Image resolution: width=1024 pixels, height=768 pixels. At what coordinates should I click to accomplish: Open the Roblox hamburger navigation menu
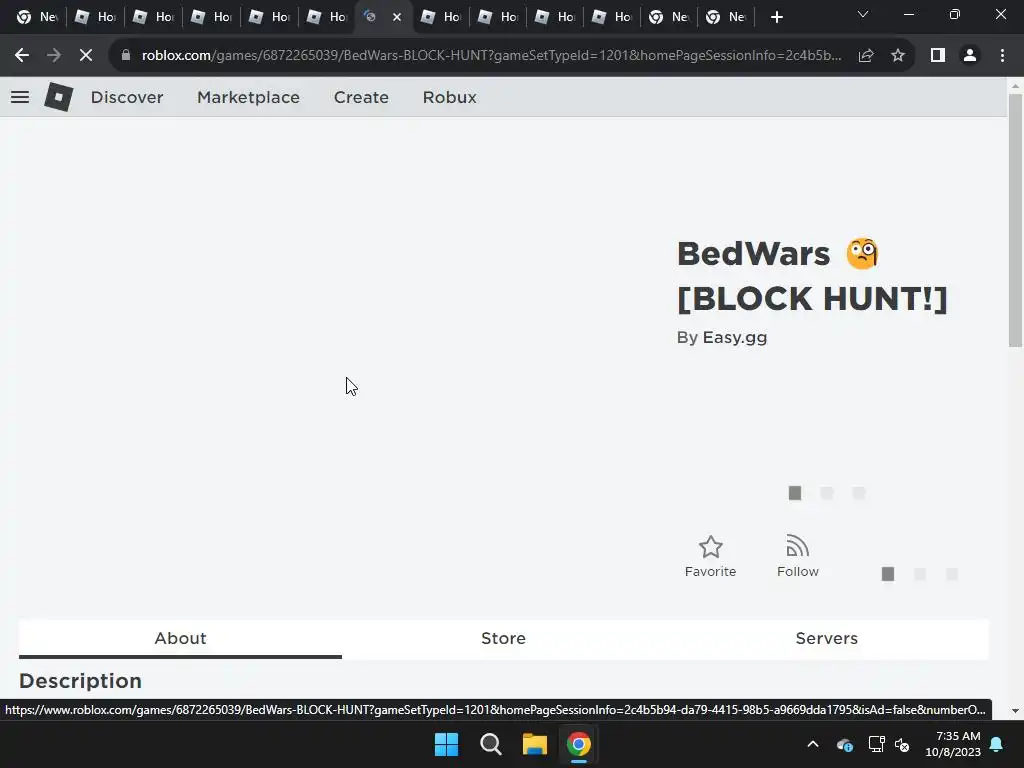coord(20,97)
